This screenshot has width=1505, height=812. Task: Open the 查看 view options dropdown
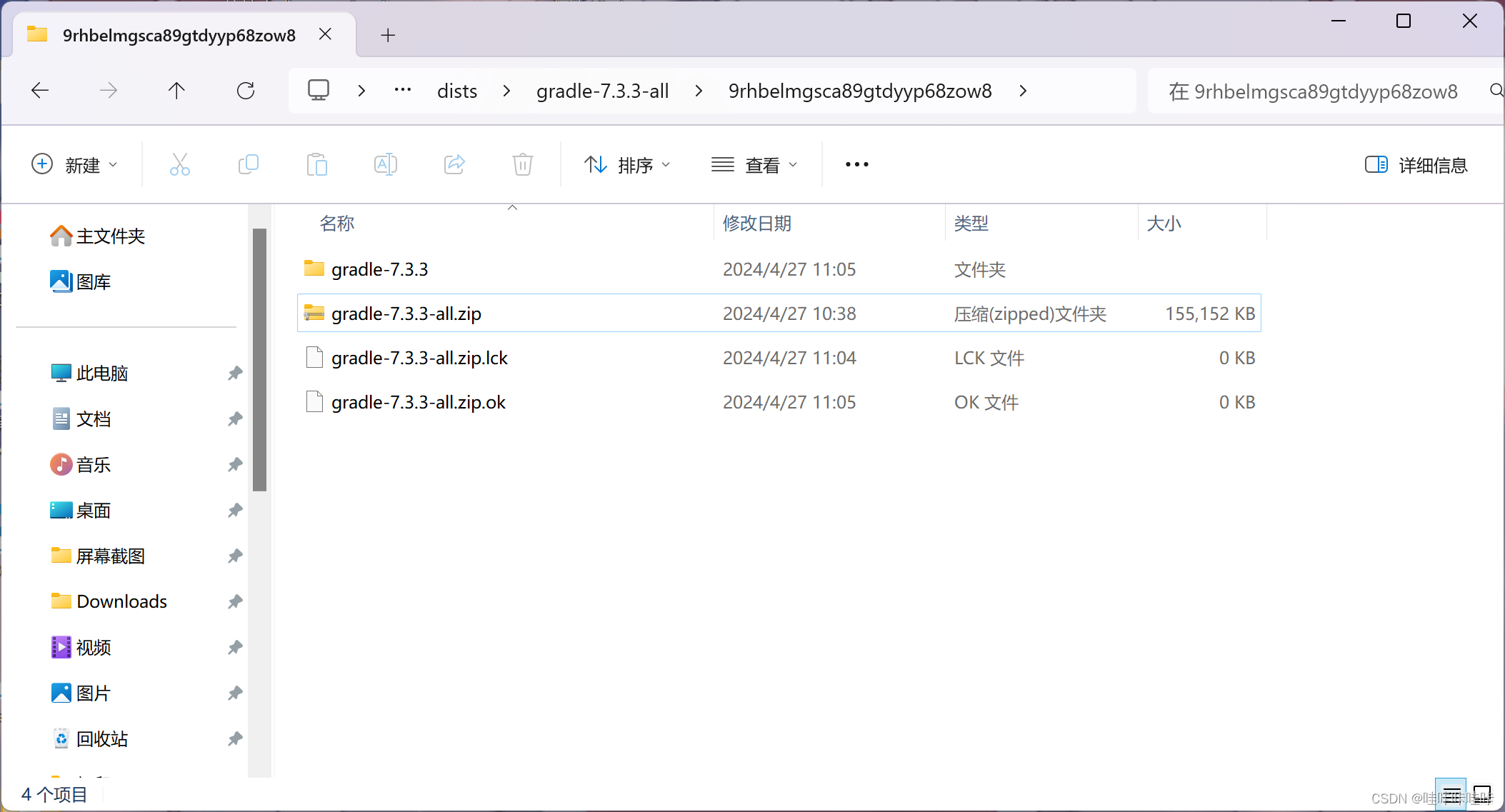tap(754, 165)
